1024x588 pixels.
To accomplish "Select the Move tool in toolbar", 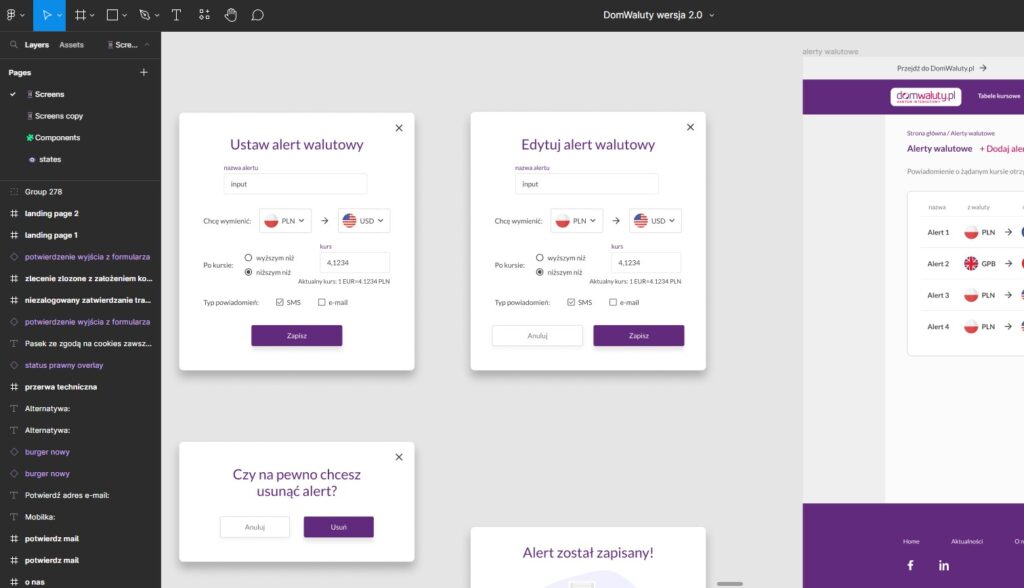I will [x=43, y=15].
